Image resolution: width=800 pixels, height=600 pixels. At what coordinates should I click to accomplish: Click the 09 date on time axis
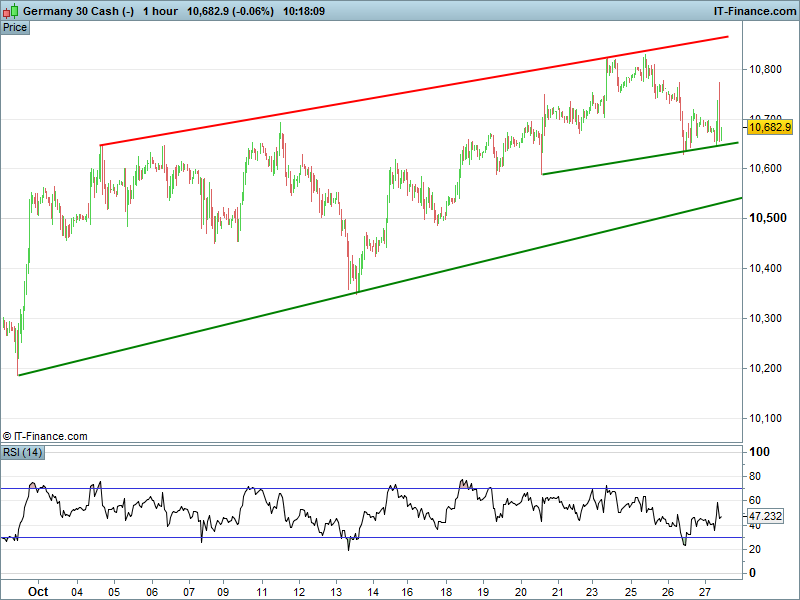click(x=223, y=592)
